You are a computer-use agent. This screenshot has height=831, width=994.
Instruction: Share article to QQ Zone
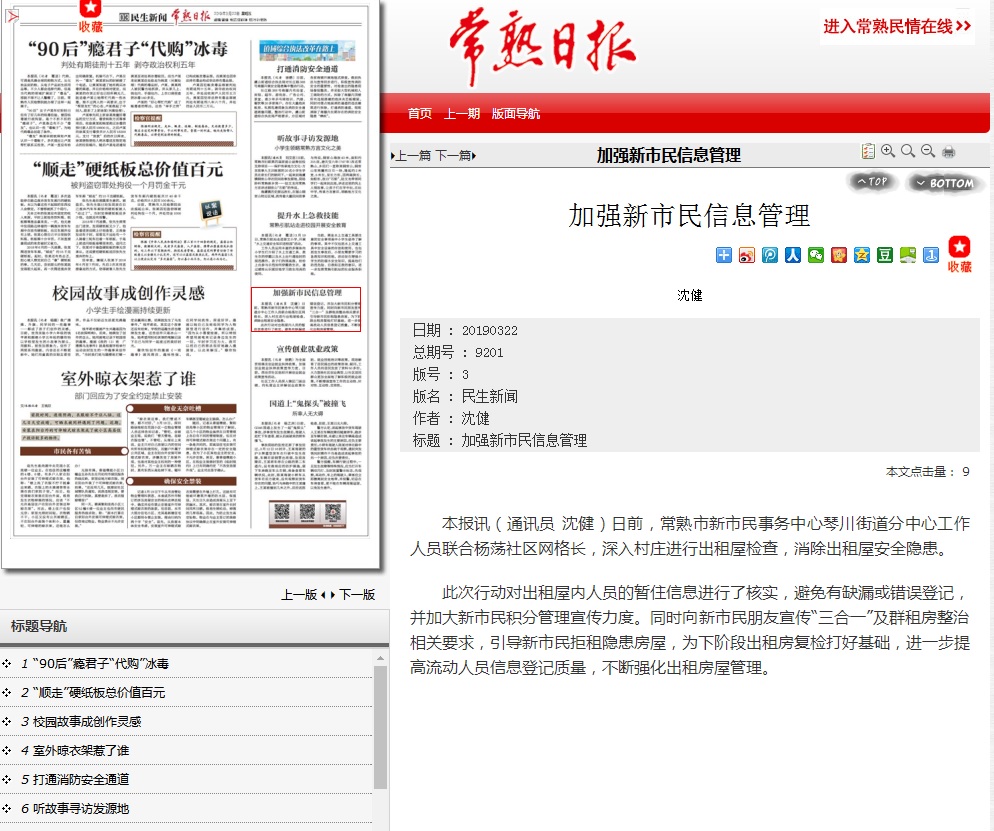click(x=862, y=255)
